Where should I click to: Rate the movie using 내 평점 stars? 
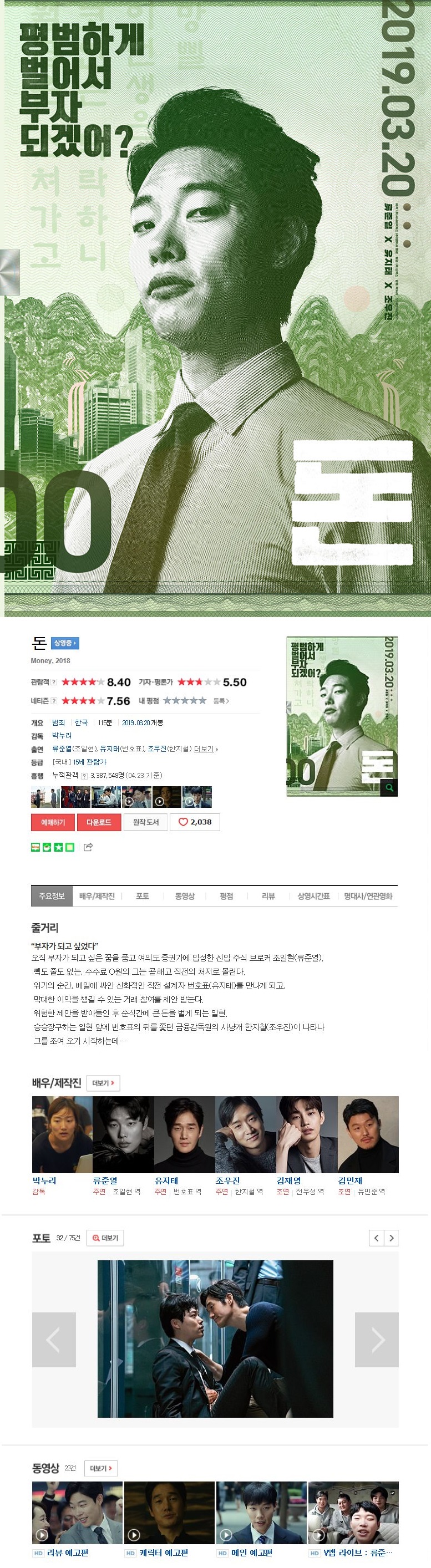tap(185, 701)
